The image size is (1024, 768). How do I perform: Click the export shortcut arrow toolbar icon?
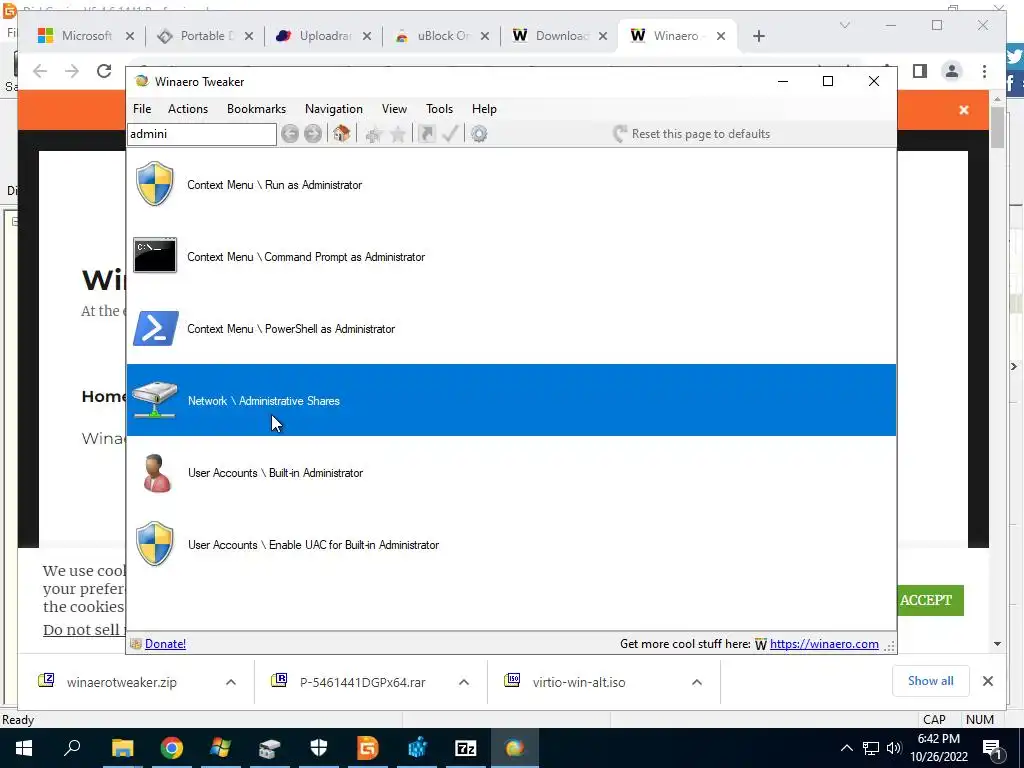click(426, 134)
